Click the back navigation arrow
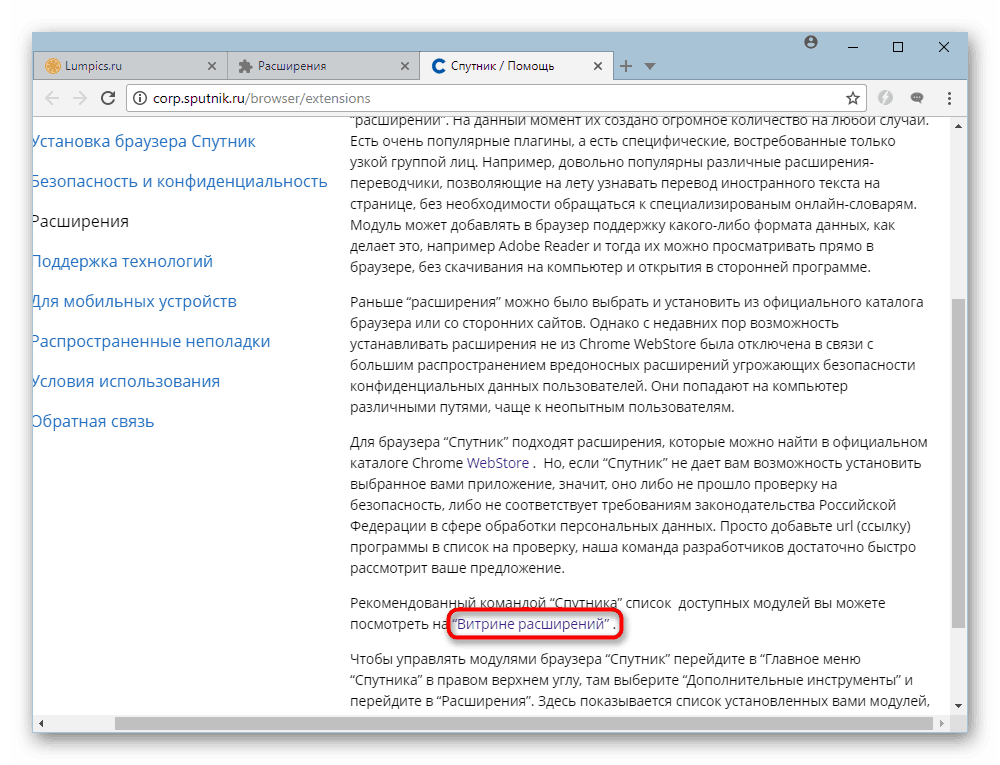 click(51, 98)
